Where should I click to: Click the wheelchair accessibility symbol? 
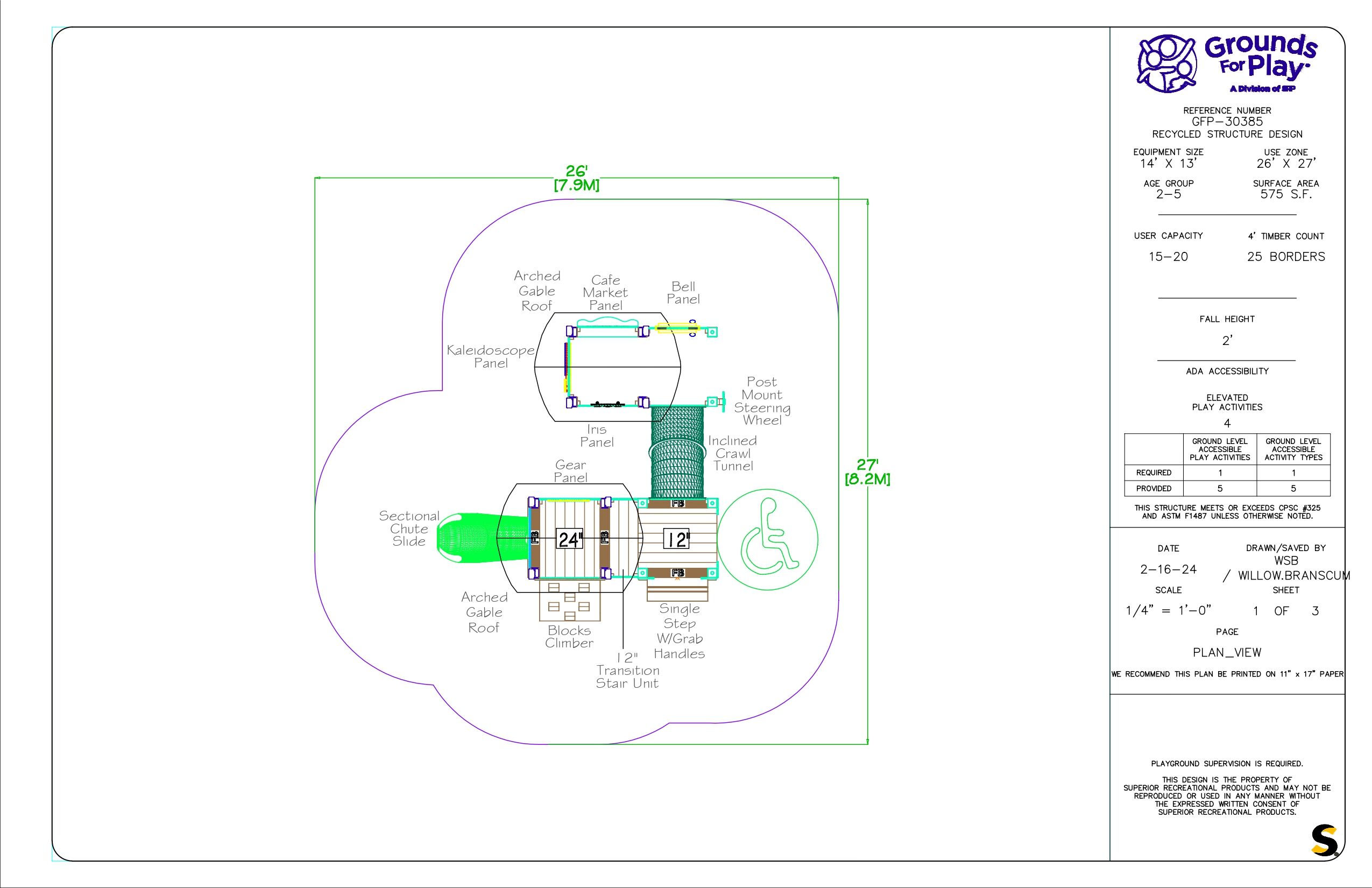click(x=767, y=539)
